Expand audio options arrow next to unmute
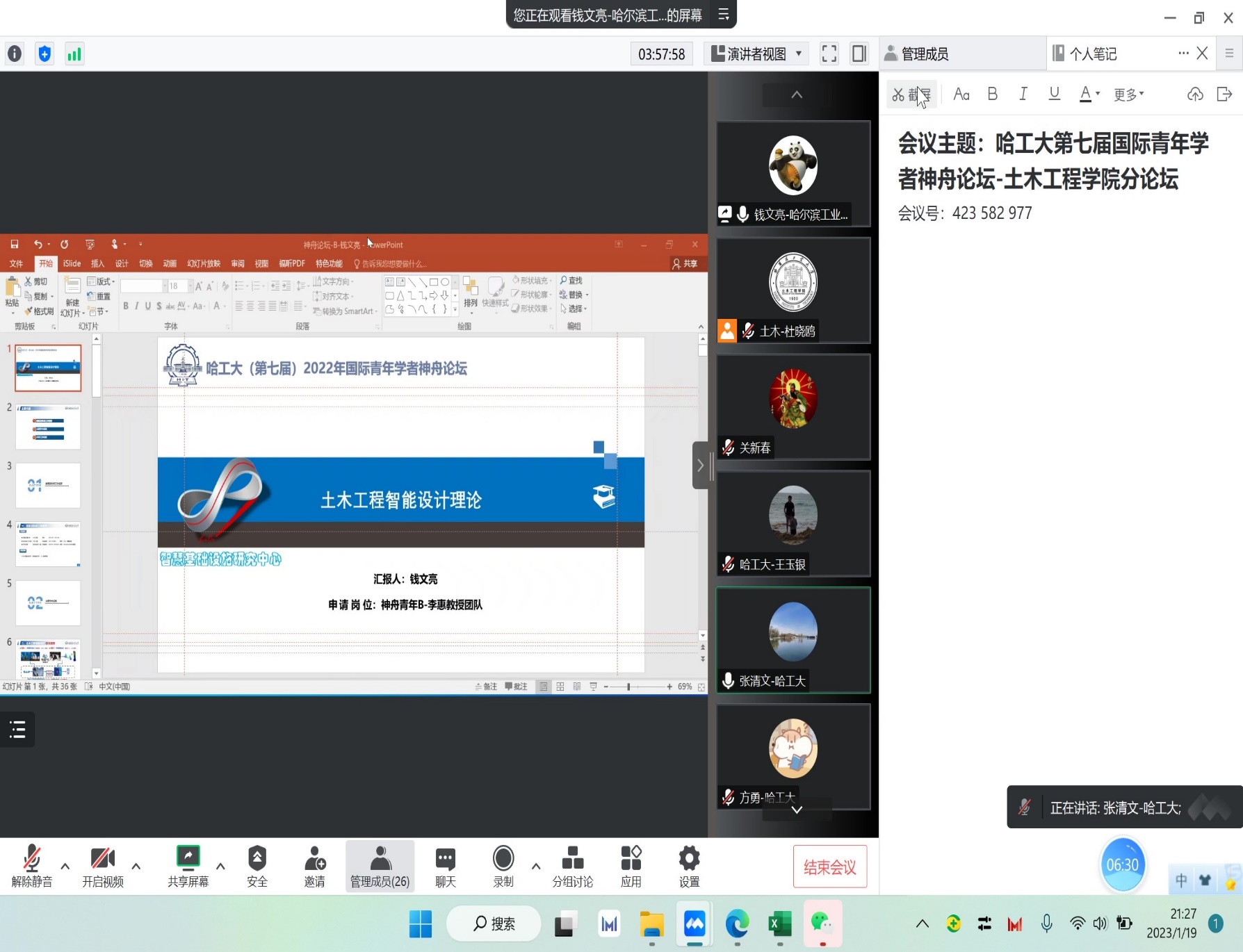The height and width of the screenshot is (952, 1243). pos(65,866)
